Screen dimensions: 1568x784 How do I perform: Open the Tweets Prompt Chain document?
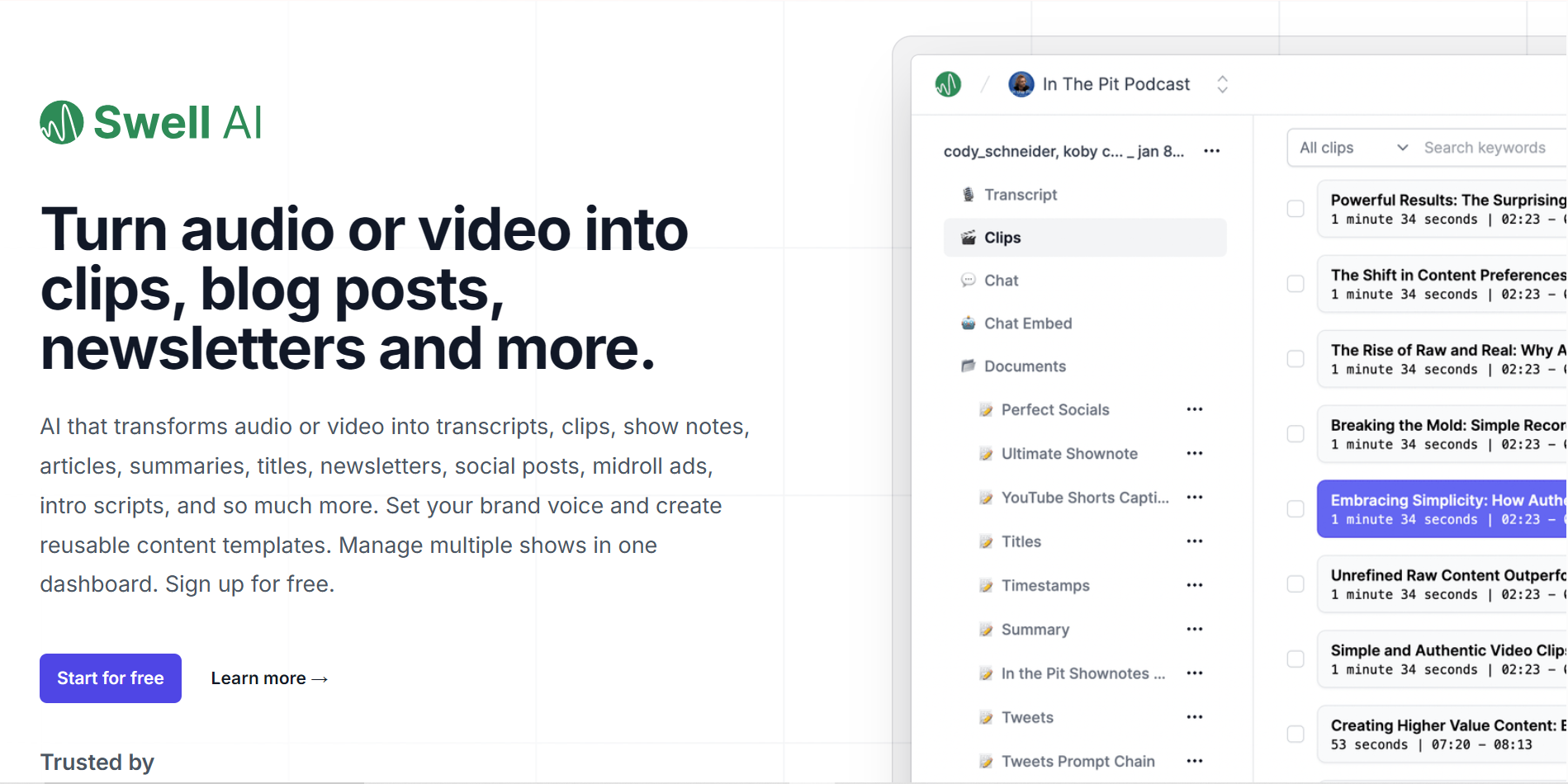point(1078,762)
